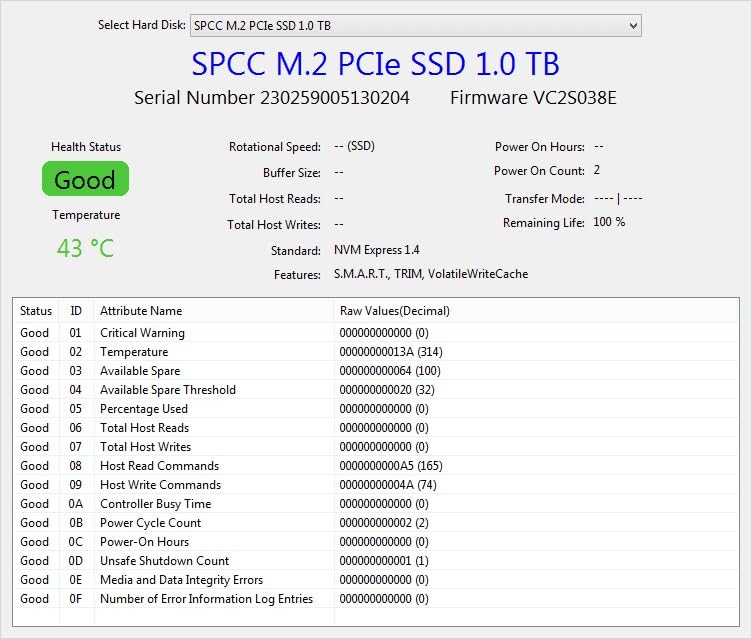Click the S.M.A.R.T., TRIM, VolatileWriteCache features value

(431, 274)
